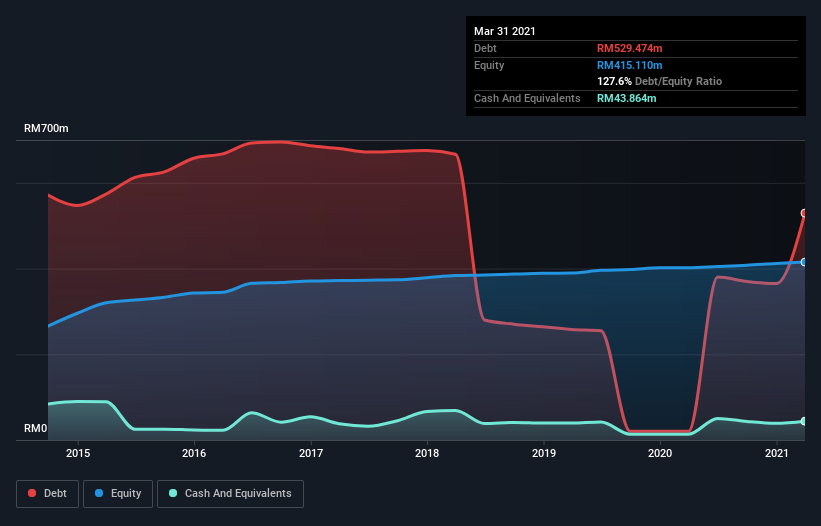Click the Mar 31 2021 tooltip date
The image size is (821, 526).
pyautogui.click(x=505, y=31)
